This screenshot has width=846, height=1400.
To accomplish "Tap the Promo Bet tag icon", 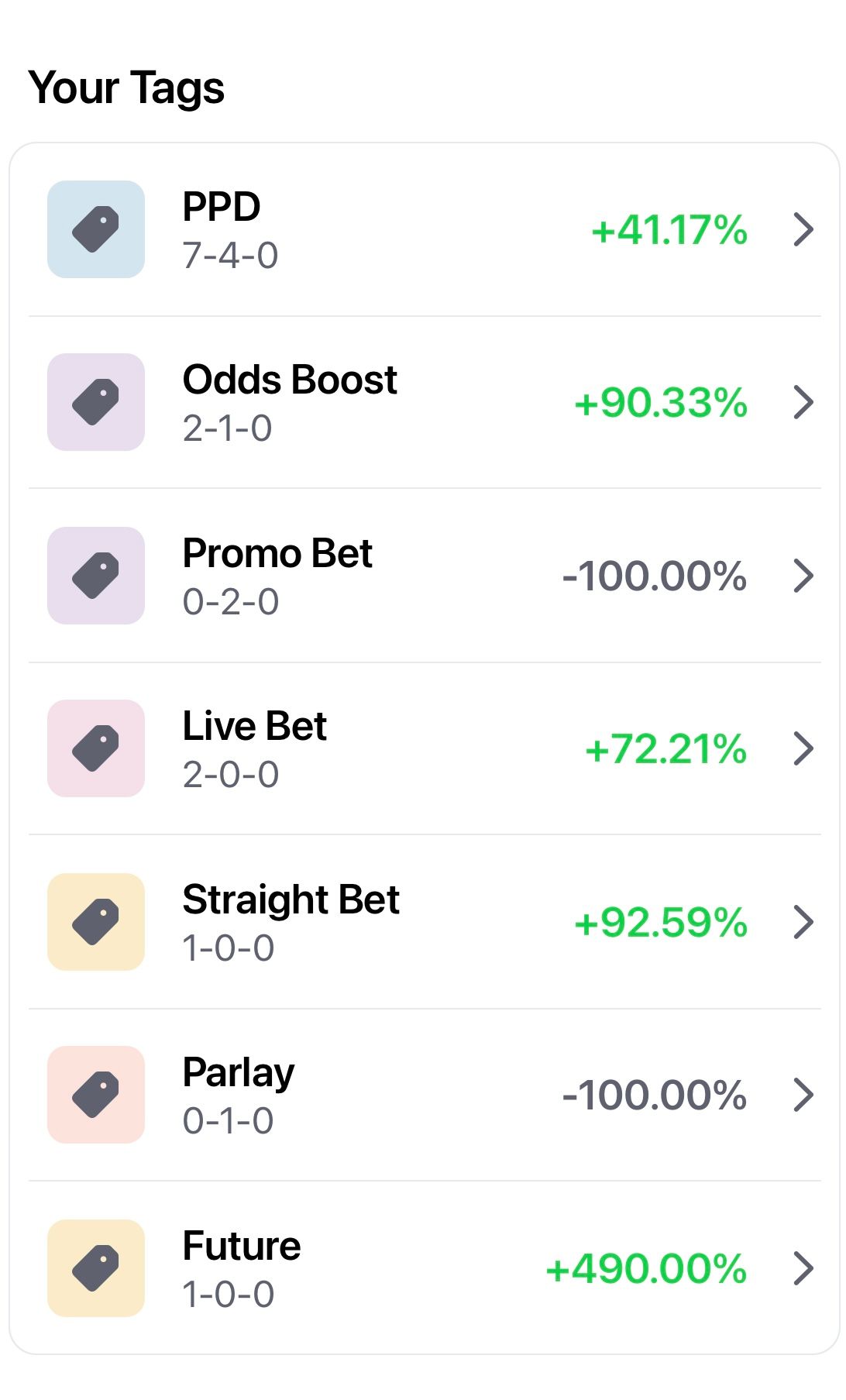I will (96, 576).
